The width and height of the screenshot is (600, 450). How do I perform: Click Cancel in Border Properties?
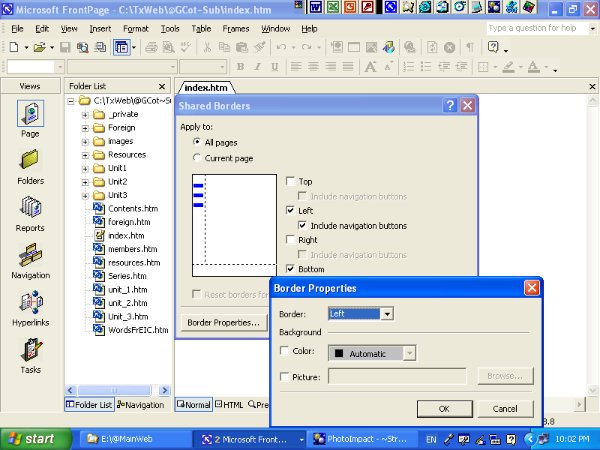coord(505,409)
